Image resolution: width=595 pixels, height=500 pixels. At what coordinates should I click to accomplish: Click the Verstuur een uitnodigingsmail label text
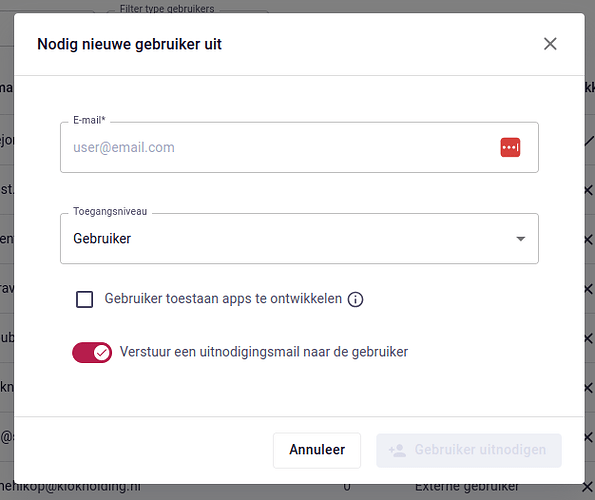[x=264, y=352]
